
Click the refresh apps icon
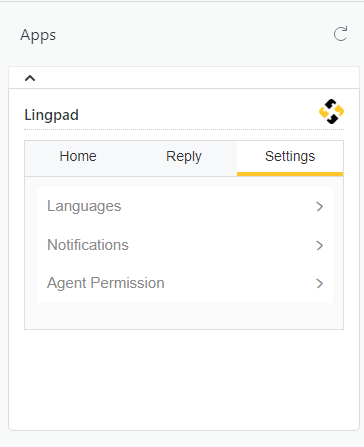(x=340, y=34)
